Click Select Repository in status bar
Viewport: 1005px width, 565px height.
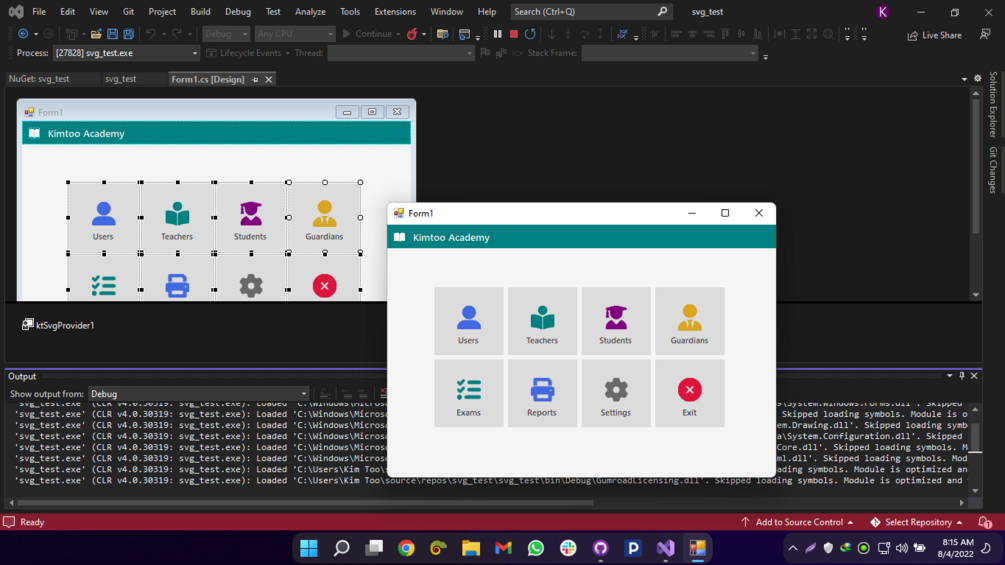(x=917, y=523)
